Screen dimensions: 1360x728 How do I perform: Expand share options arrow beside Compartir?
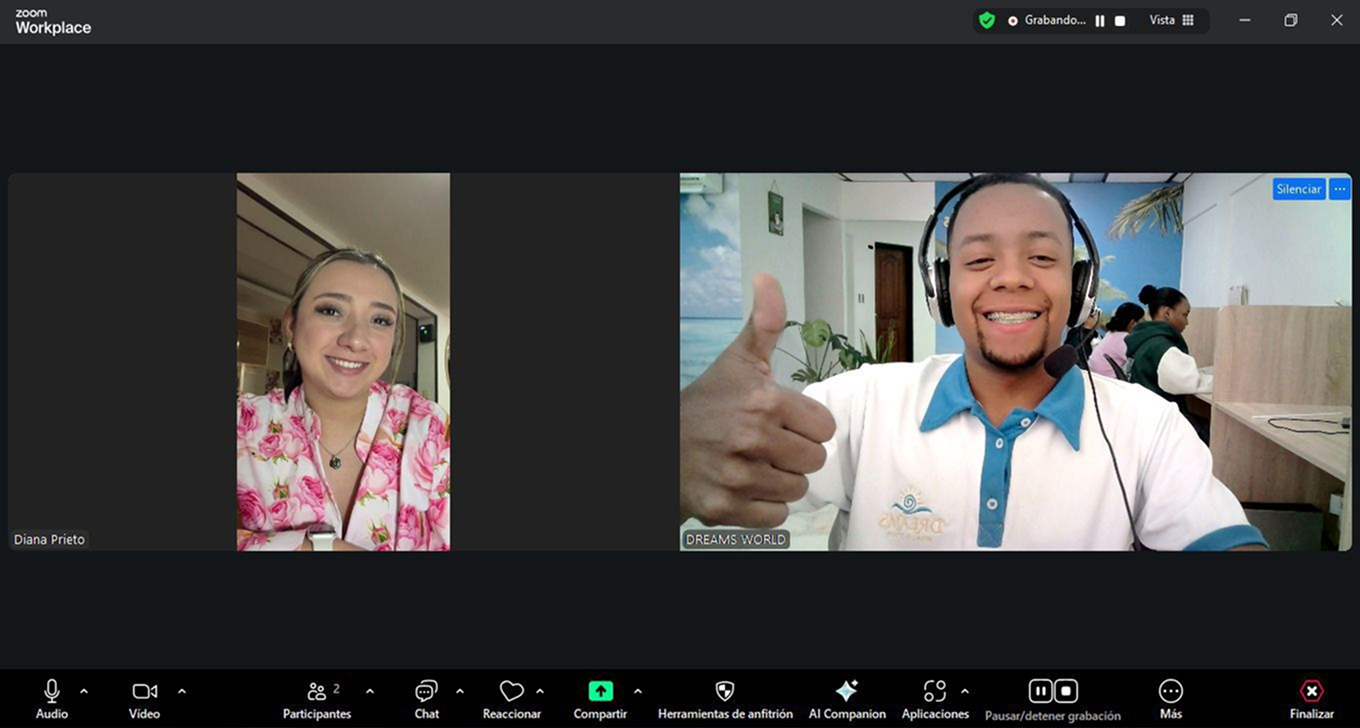pyautogui.click(x=638, y=691)
